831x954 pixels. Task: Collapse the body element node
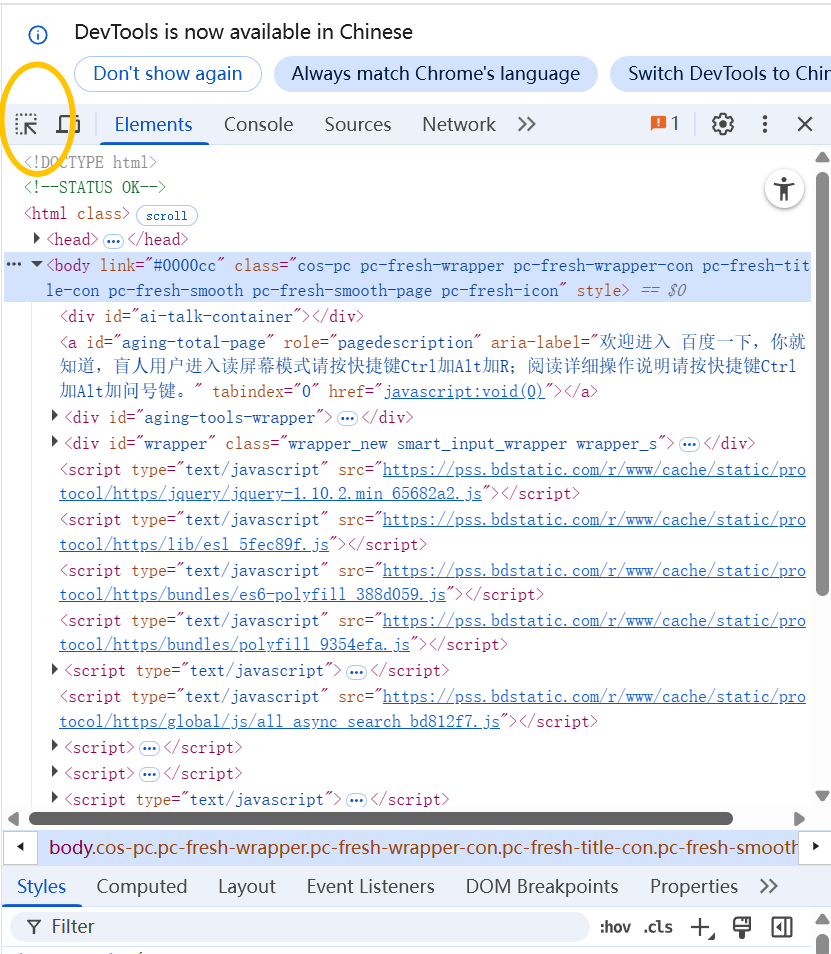click(x=37, y=264)
